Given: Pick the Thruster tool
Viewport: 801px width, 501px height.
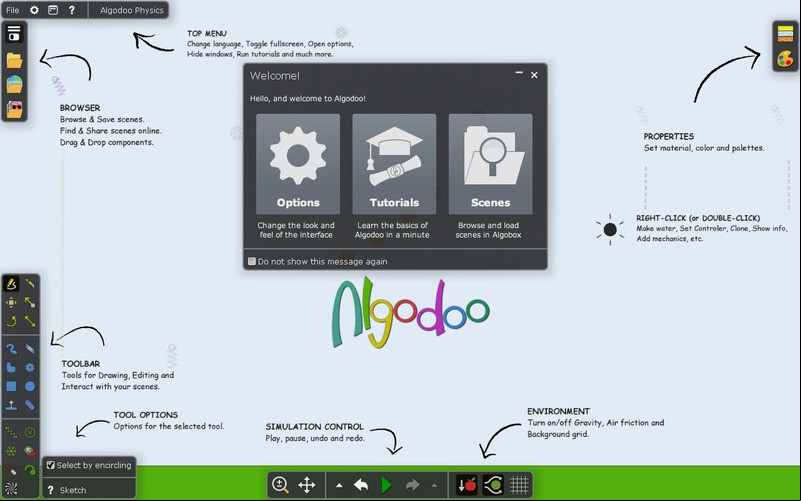Looking at the screenshot, I should pyautogui.click(x=30, y=451).
